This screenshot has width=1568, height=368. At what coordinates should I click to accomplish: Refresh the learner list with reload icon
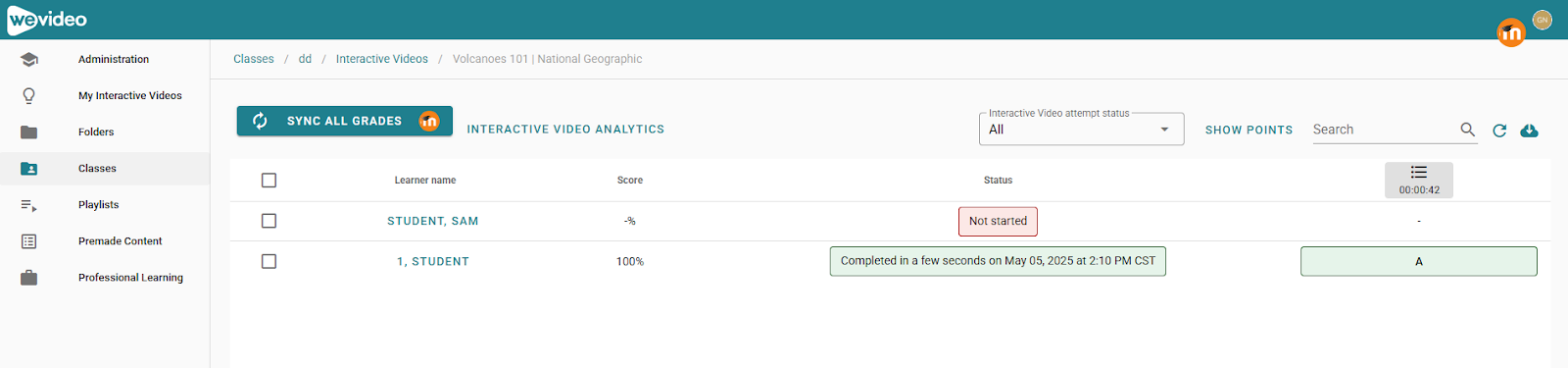[1499, 131]
